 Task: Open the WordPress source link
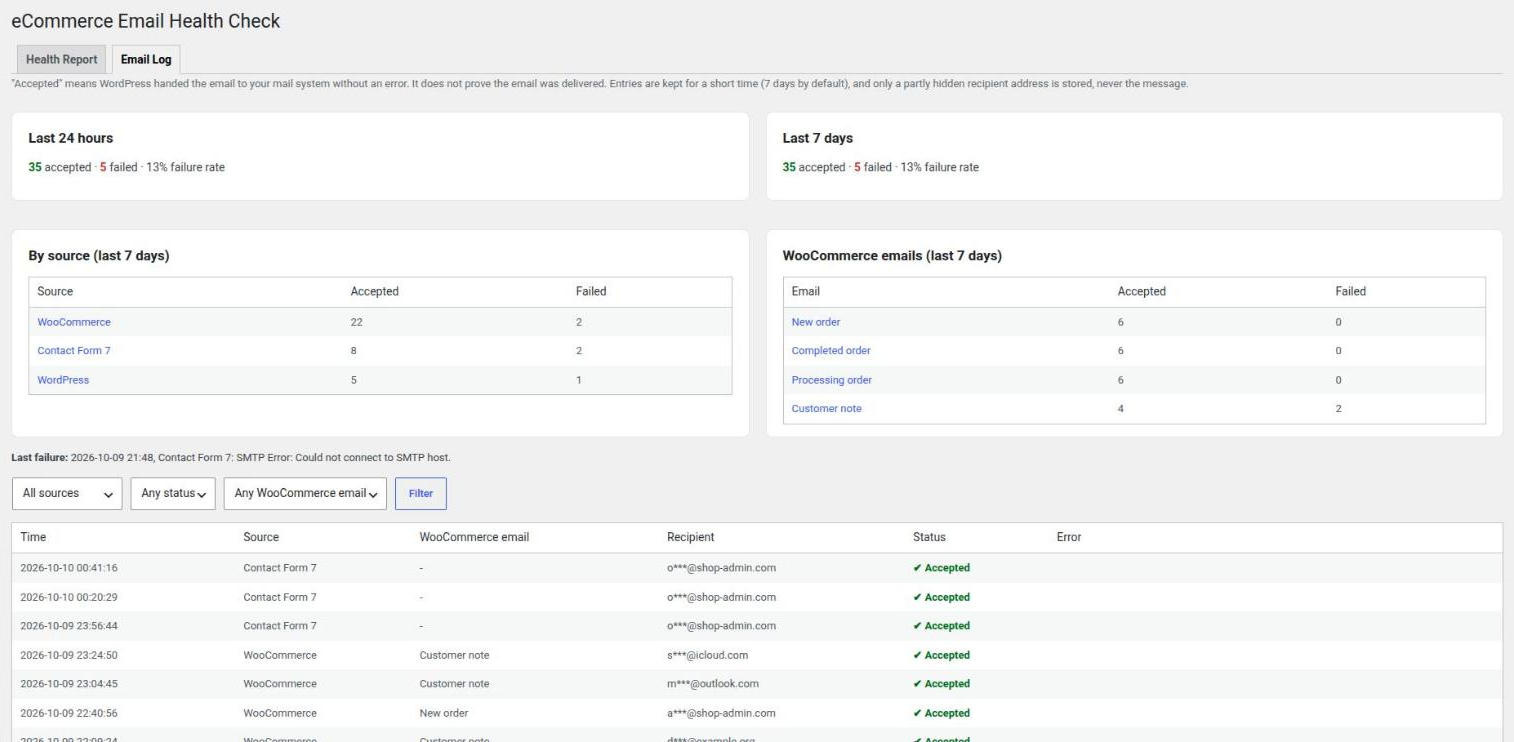pos(63,380)
